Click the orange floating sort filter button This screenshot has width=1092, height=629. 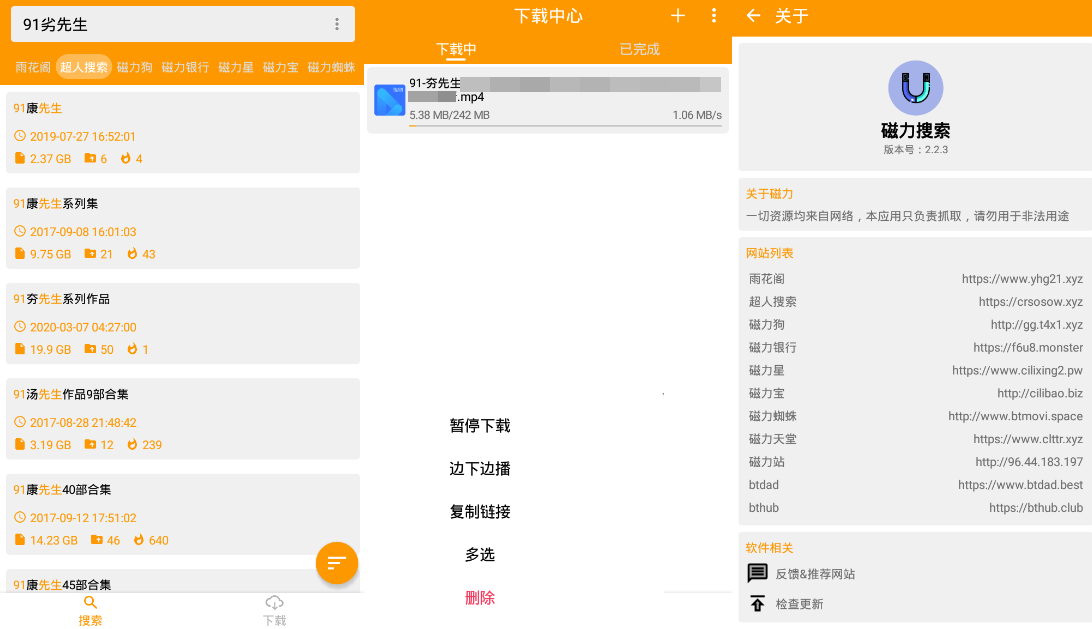[x=337, y=562]
